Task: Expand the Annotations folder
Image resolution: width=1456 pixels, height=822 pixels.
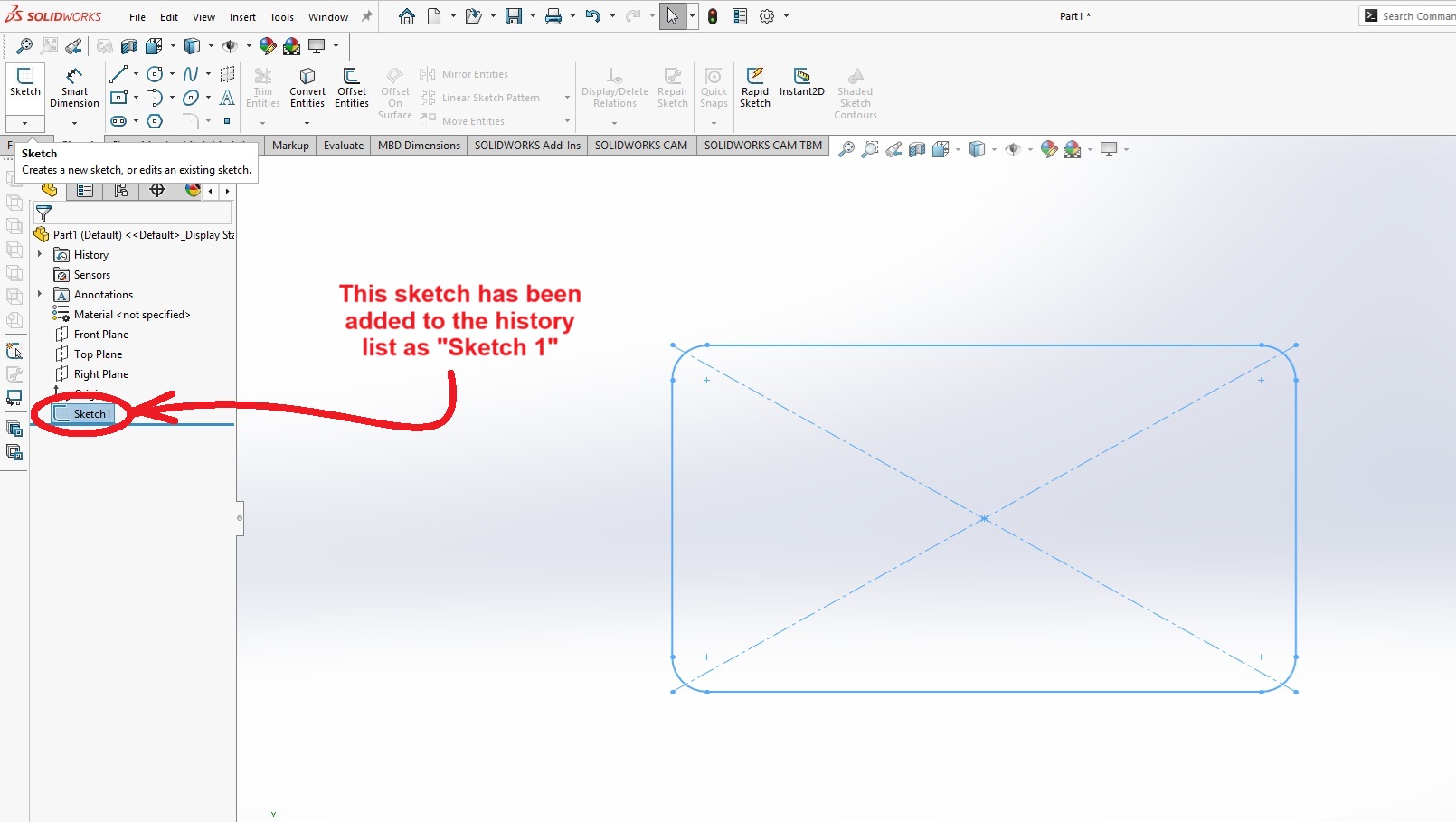Action: [x=40, y=295]
